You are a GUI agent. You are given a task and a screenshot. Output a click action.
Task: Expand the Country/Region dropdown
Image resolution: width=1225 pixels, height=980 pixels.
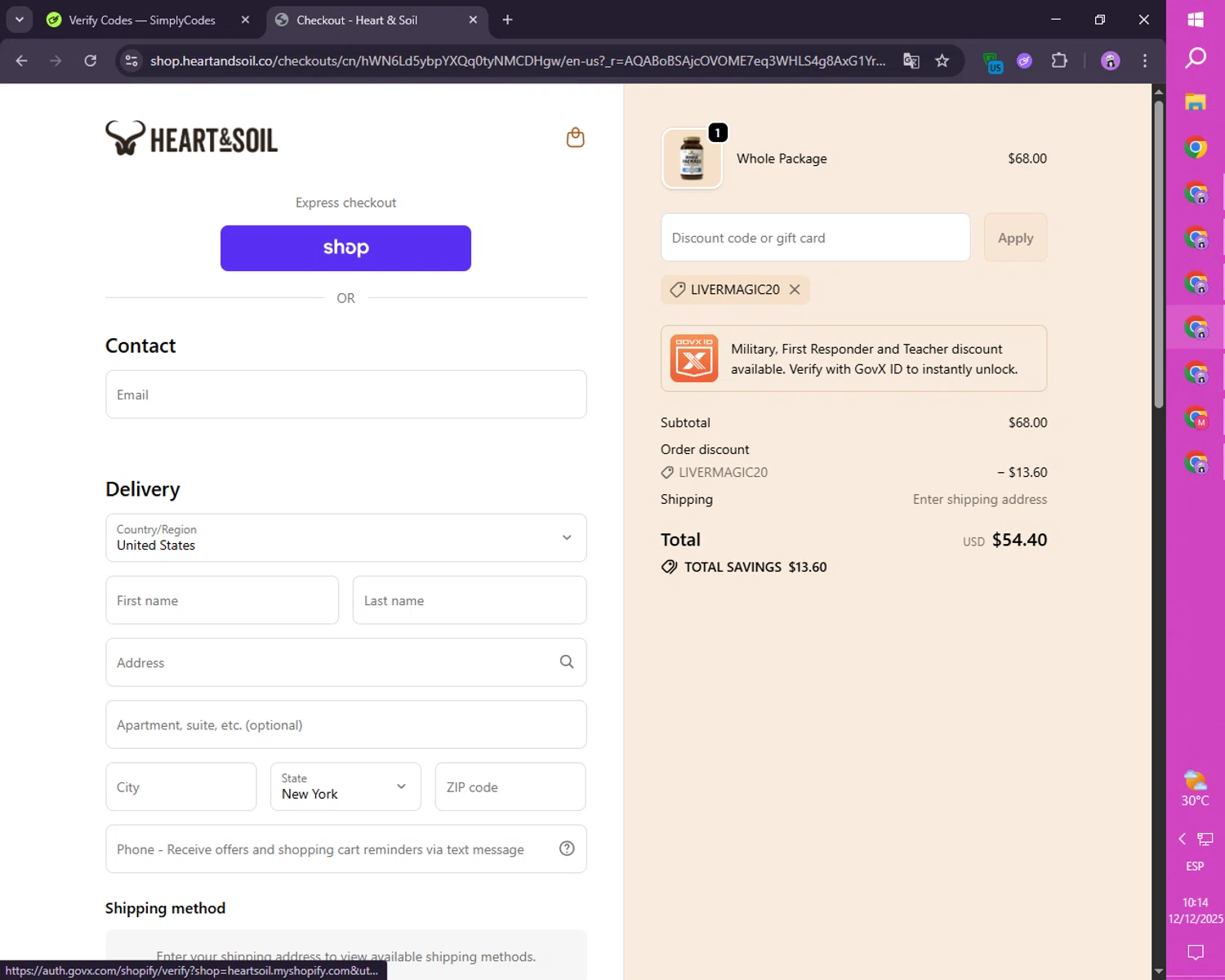click(345, 537)
